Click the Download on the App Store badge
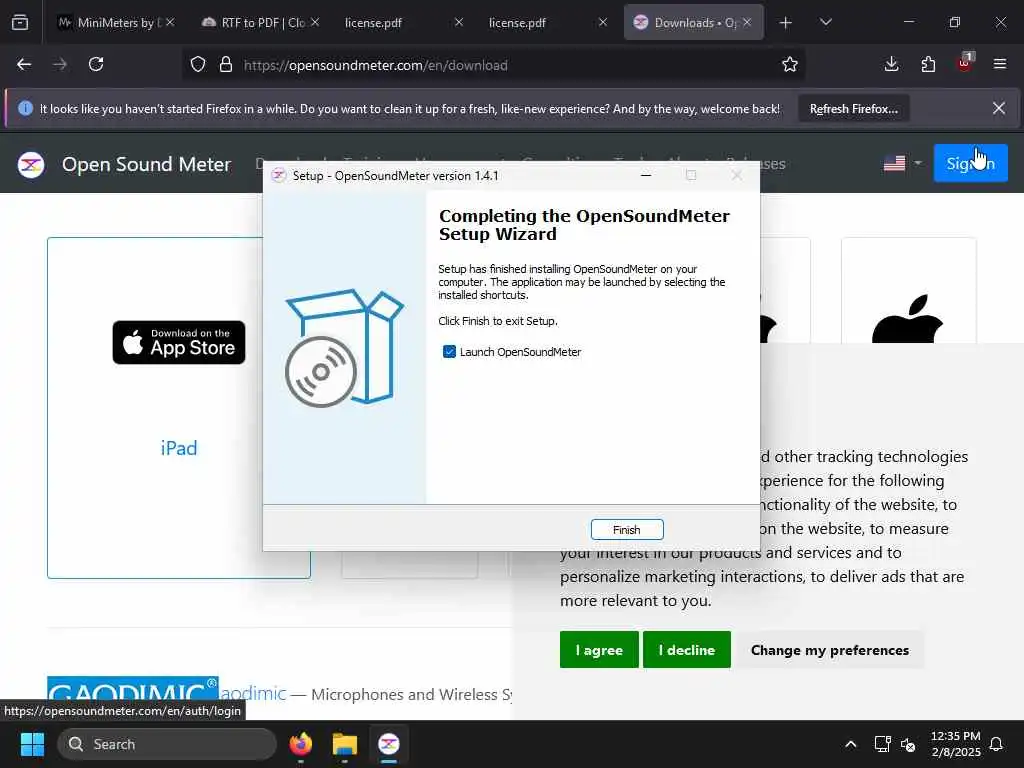Viewport: 1024px width, 768px height. 179,342
